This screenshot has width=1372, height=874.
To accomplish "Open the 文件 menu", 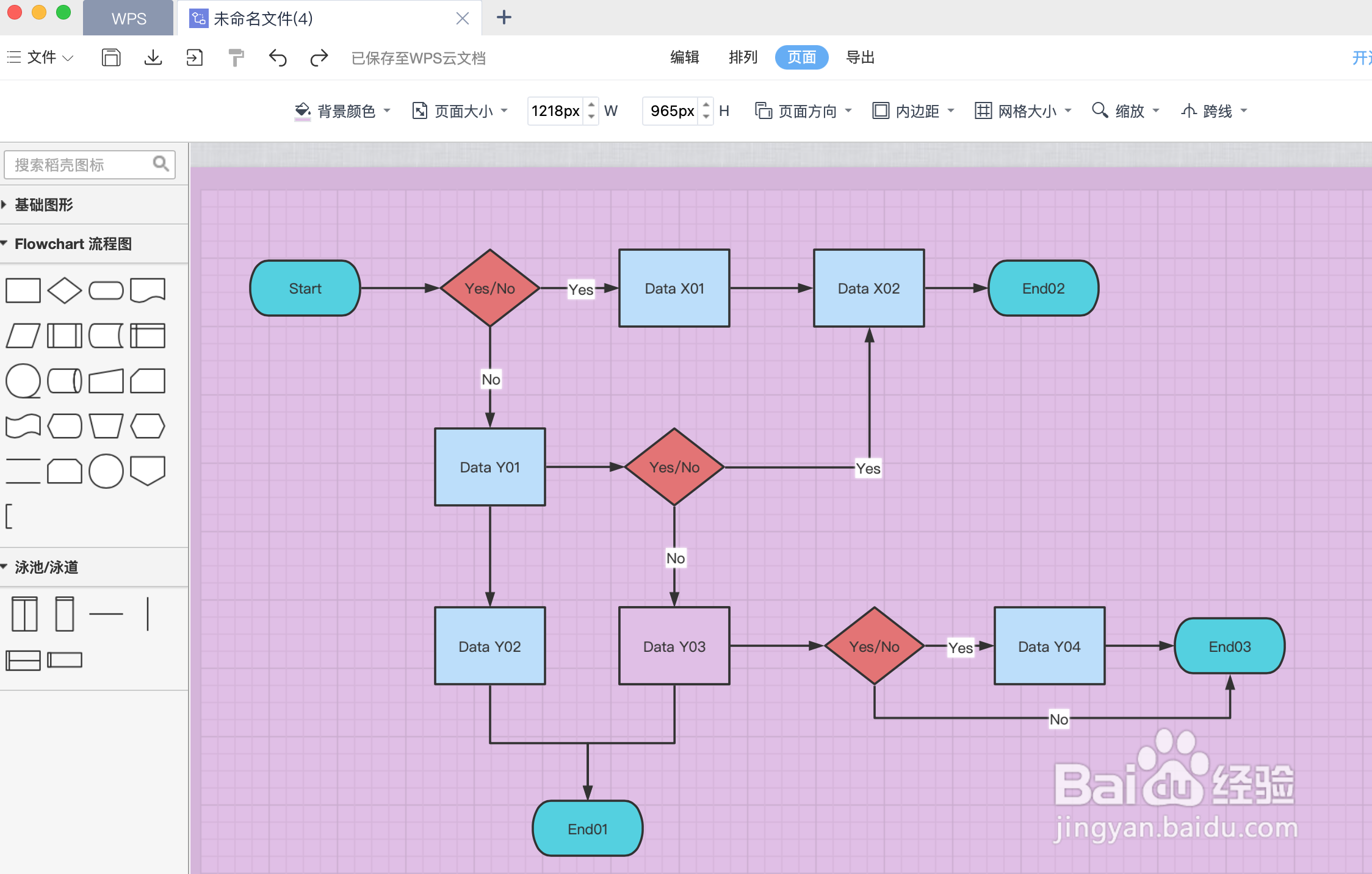I will 40,57.
